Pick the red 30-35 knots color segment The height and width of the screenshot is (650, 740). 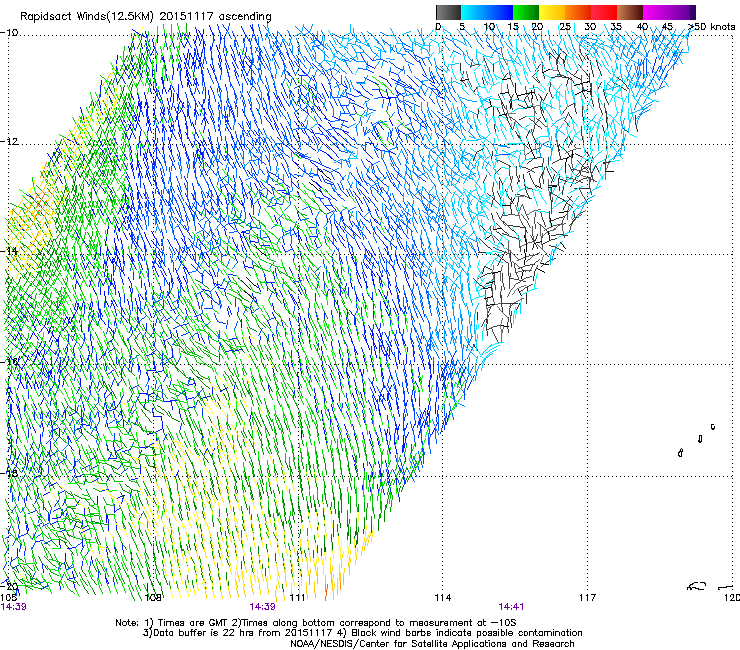604,12
